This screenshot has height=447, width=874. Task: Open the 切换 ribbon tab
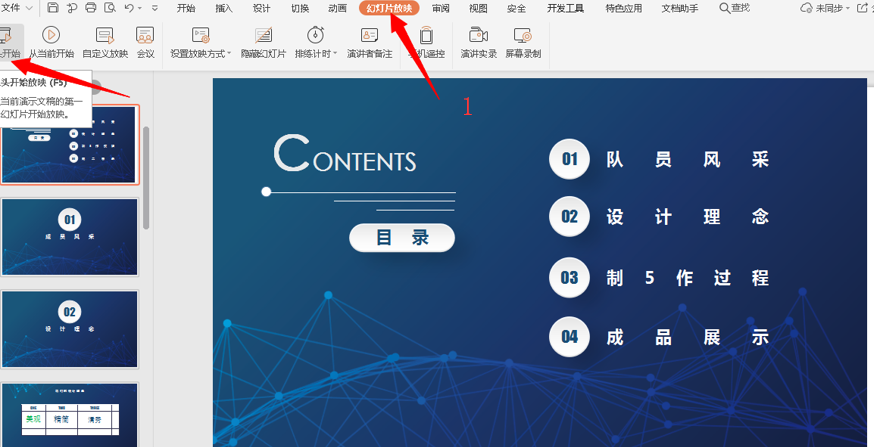[300, 8]
